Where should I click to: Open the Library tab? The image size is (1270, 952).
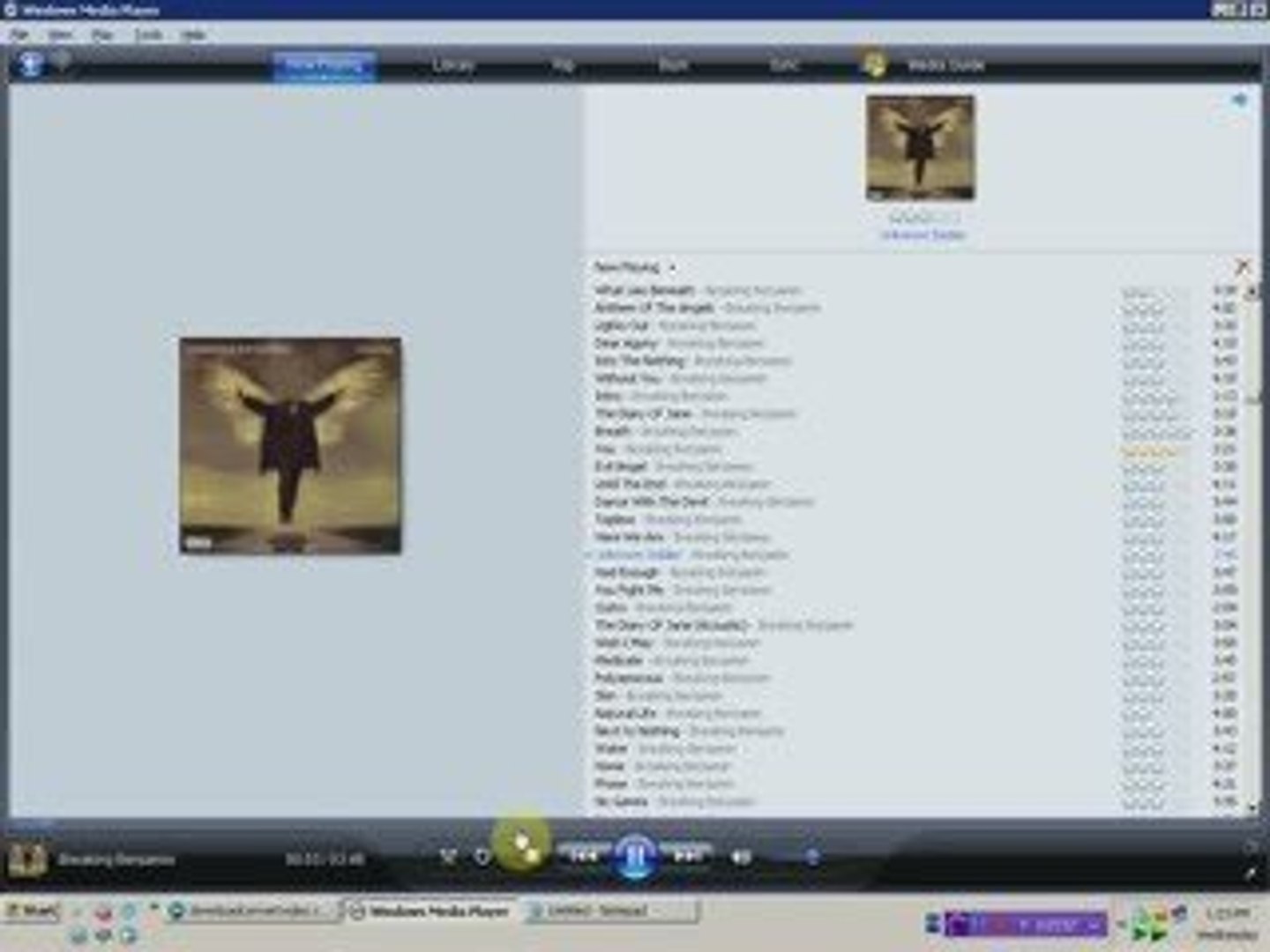click(453, 65)
